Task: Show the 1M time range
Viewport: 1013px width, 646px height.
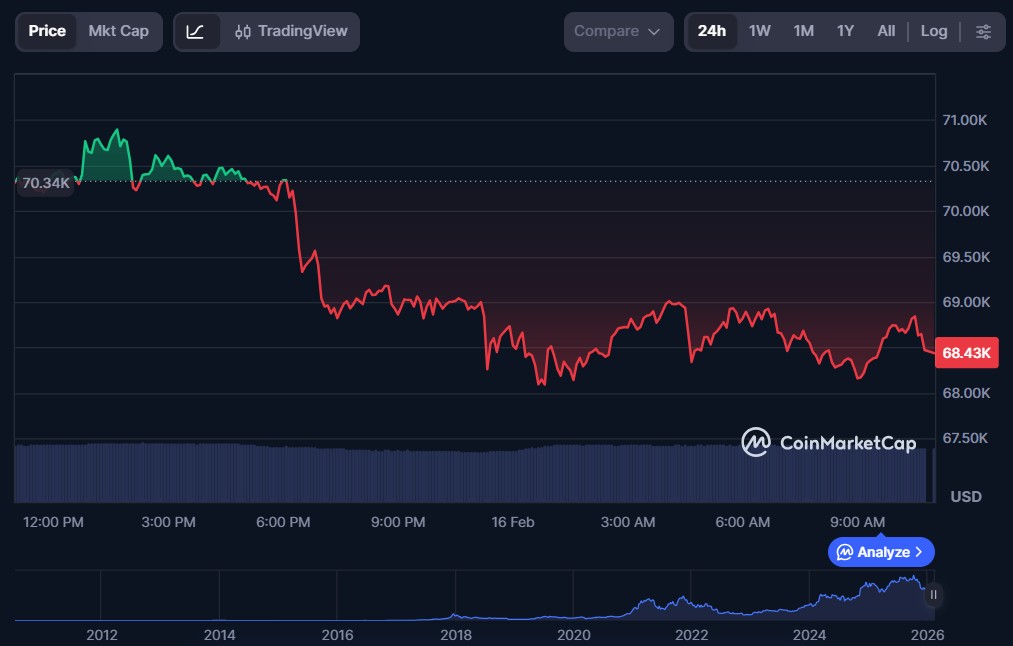Action: coord(803,32)
